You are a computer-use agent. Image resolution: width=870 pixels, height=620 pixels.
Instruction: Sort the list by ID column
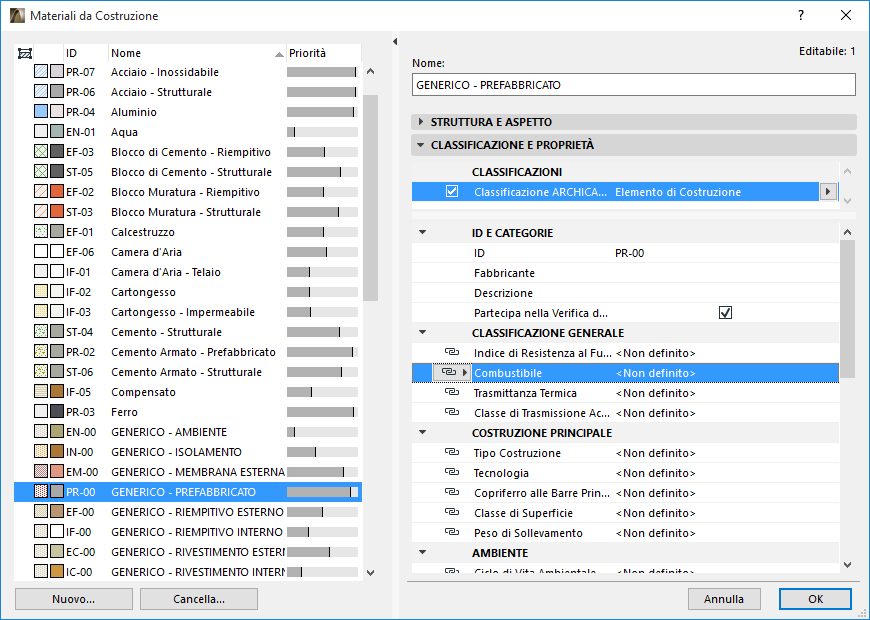point(86,53)
